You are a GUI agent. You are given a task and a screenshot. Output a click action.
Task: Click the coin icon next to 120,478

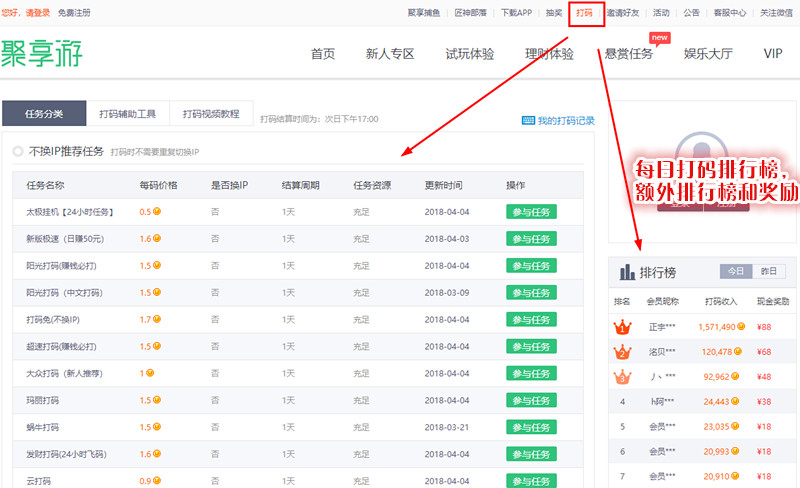coord(738,352)
